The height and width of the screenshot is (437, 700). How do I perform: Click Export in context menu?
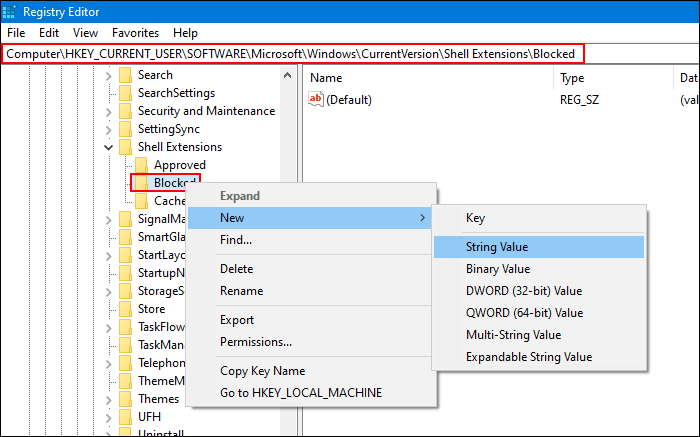(x=310, y=320)
